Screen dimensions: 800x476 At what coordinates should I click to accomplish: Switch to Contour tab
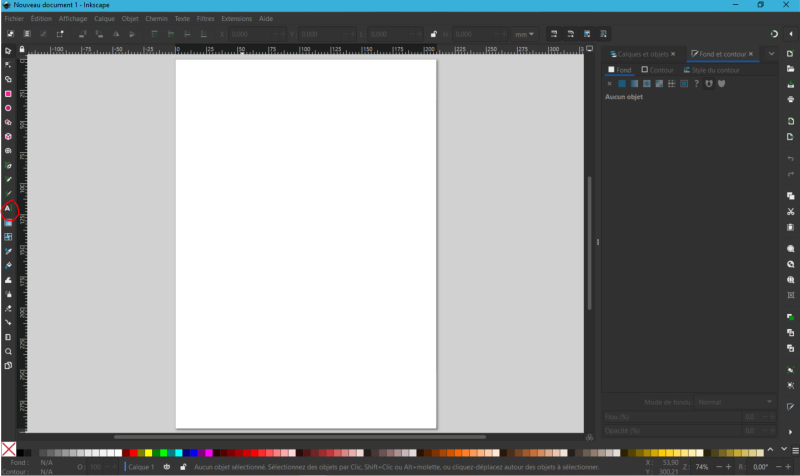point(658,70)
